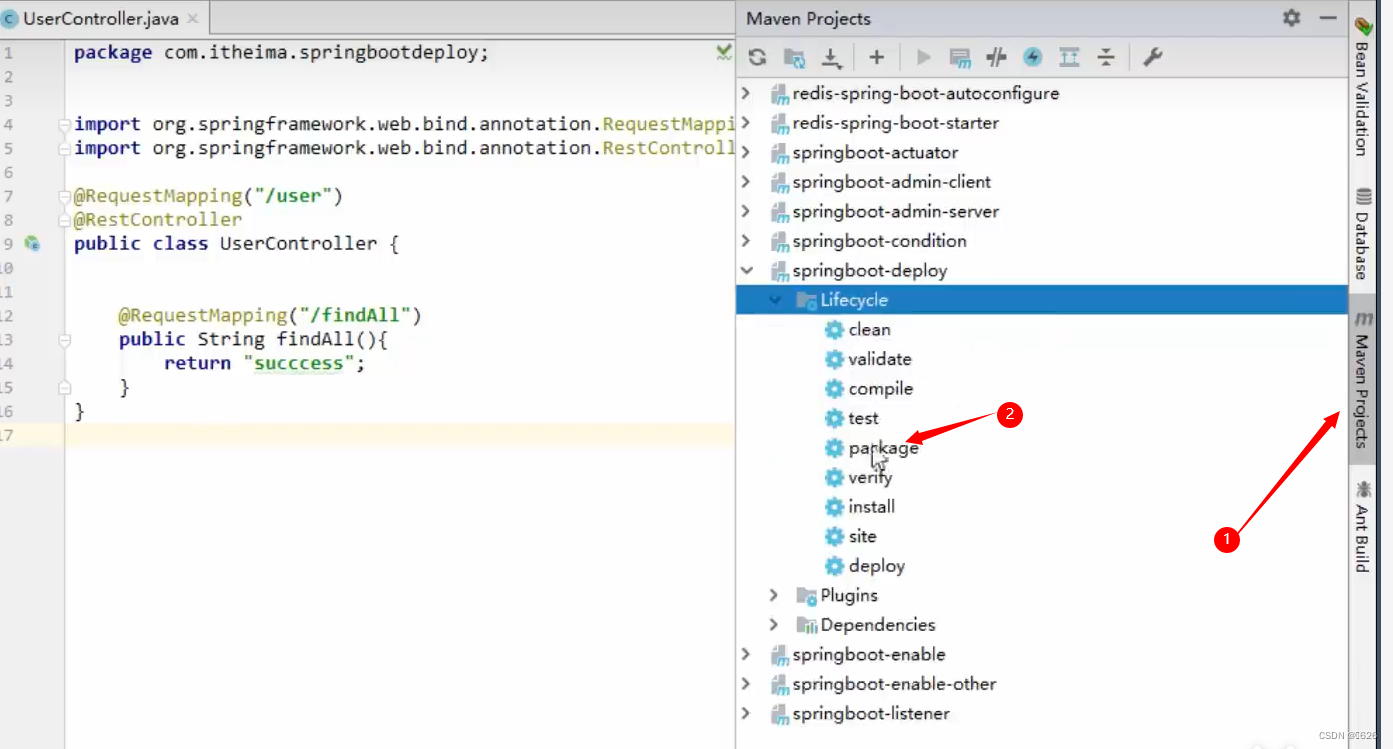This screenshot has height=749, width=1393.
Task: Open Maven Settings wrench icon
Action: (x=1153, y=57)
